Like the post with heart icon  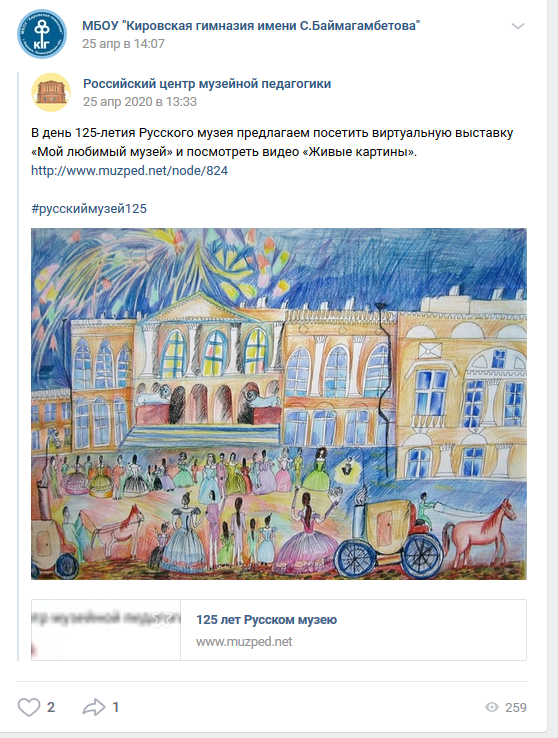[x=29, y=707]
